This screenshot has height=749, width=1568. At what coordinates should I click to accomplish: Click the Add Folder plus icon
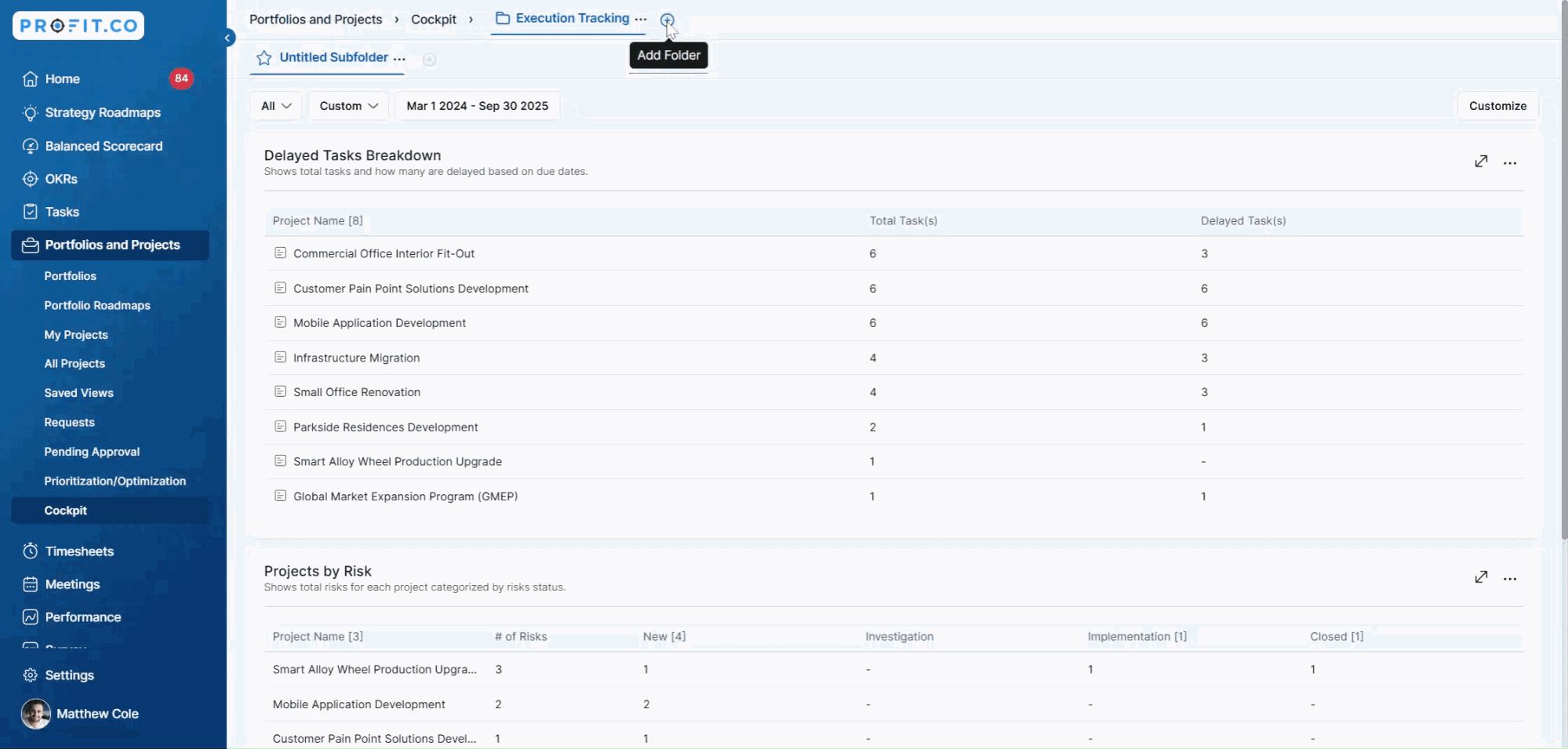coord(668,19)
